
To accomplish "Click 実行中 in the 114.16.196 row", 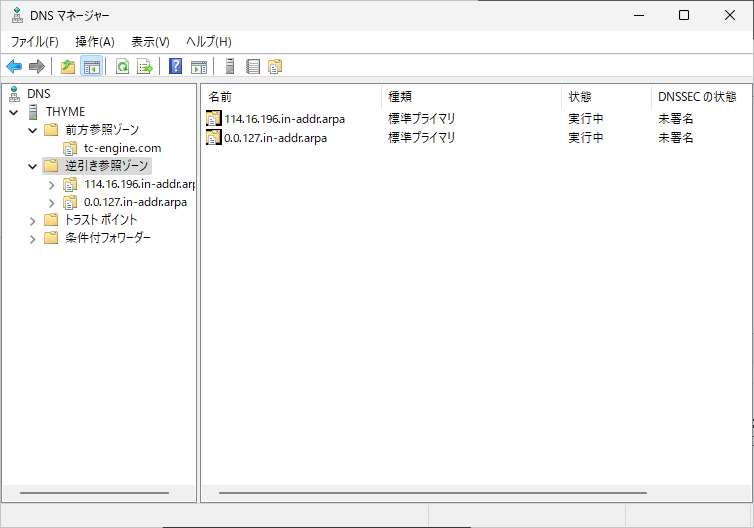I will coord(586,119).
